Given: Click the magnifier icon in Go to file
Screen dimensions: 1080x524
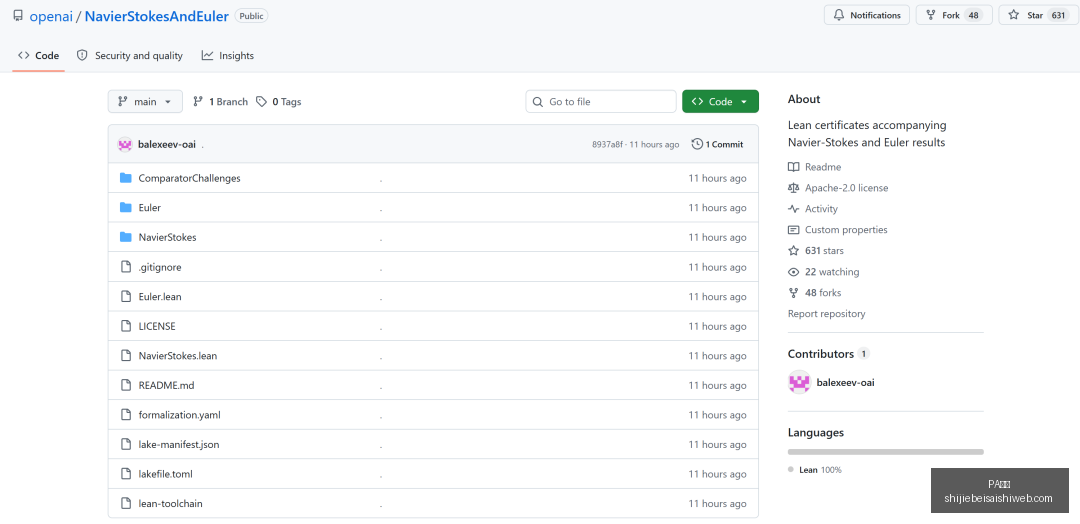Looking at the screenshot, I should coord(538,101).
